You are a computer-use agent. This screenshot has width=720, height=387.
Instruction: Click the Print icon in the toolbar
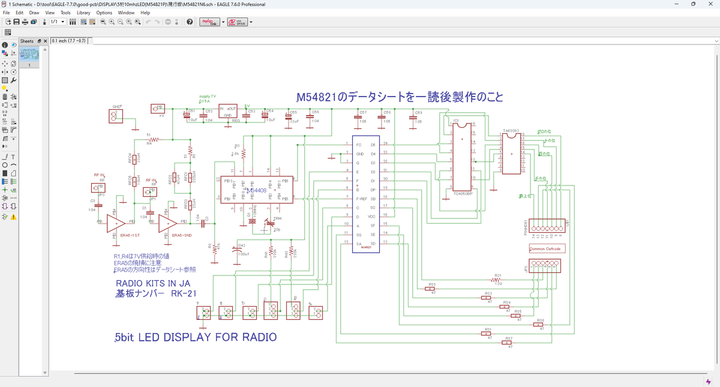click(25, 22)
